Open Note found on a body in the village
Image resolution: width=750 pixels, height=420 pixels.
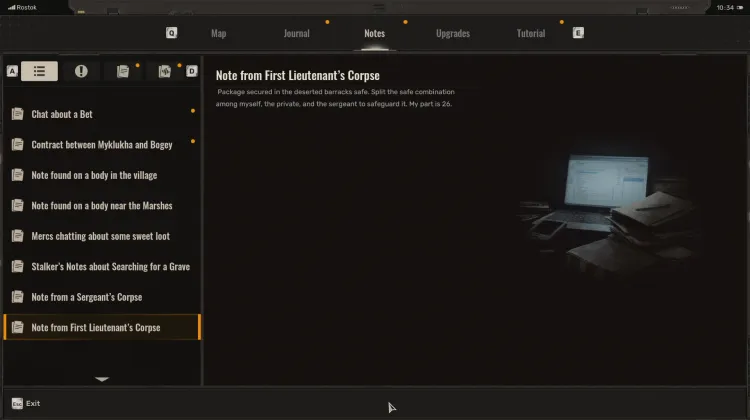[102, 175]
